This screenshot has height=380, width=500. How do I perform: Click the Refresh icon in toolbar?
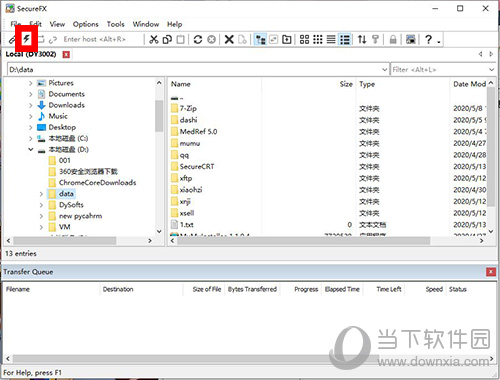point(198,39)
